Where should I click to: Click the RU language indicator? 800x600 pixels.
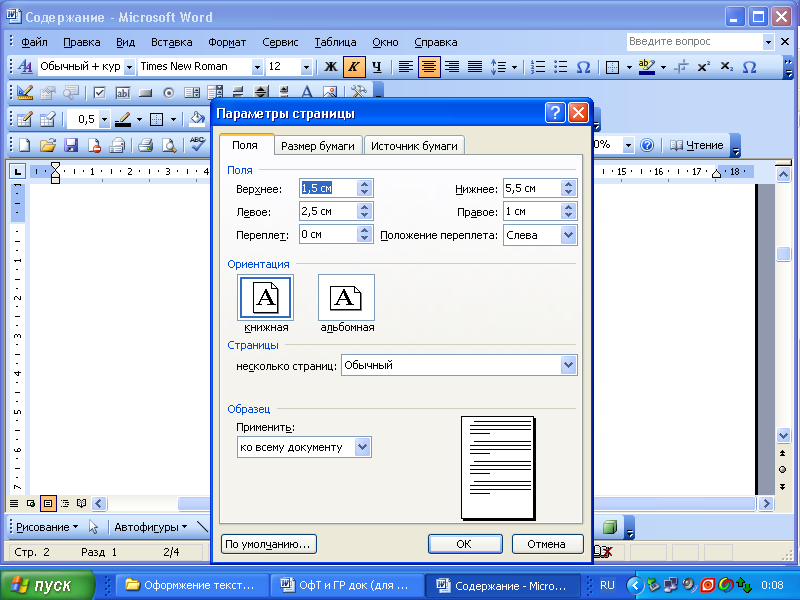click(607, 585)
